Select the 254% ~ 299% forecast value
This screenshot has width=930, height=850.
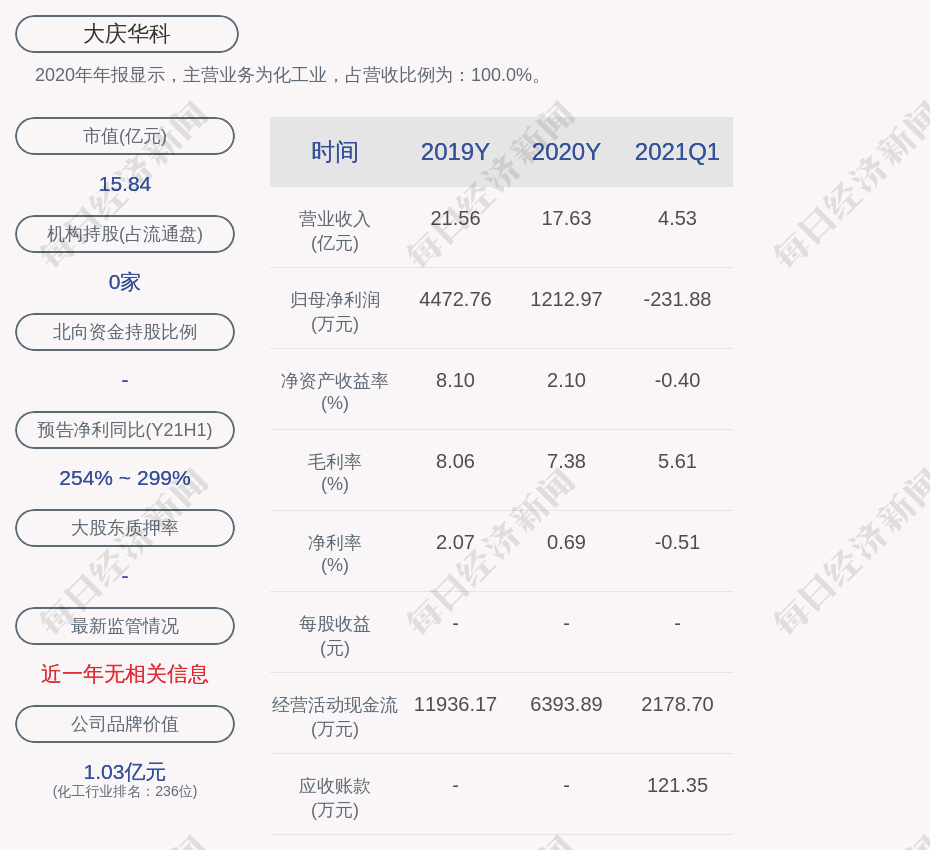tap(125, 478)
